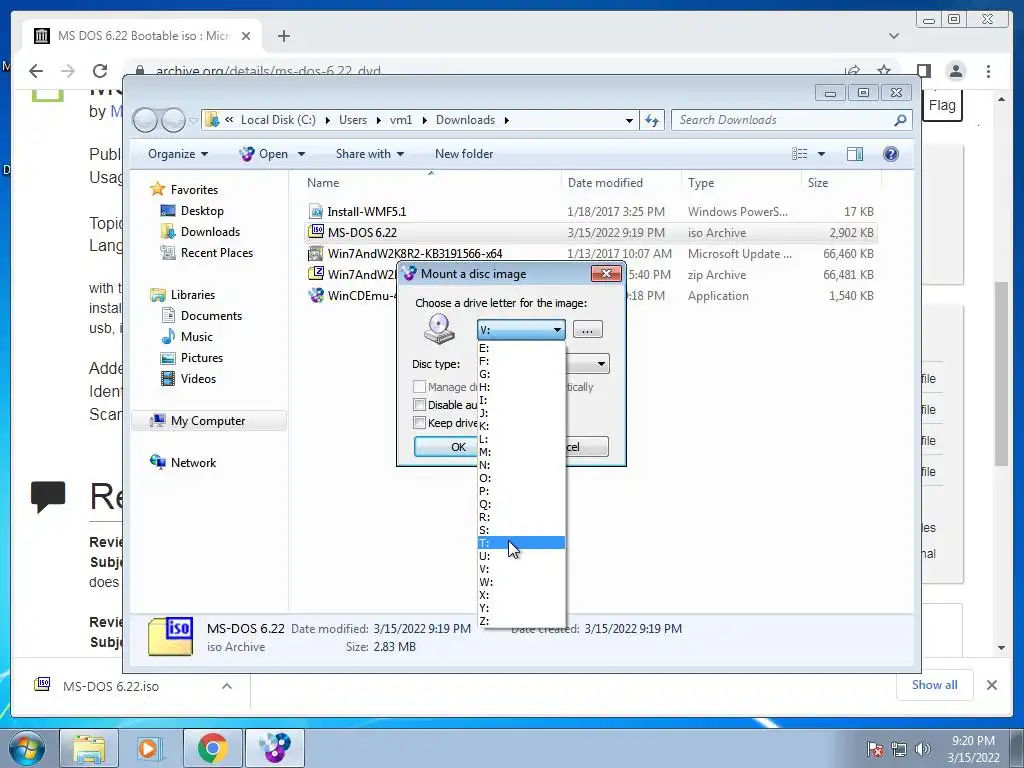
Task: Select drive letter M: in the list
Action: click(x=521, y=452)
